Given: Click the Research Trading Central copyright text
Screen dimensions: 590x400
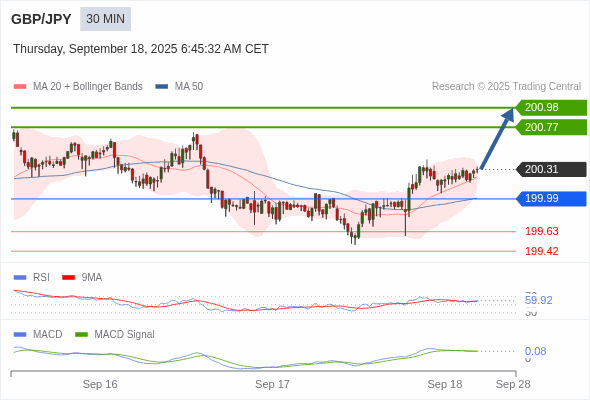Looking at the screenshot, I should click(x=506, y=87).
